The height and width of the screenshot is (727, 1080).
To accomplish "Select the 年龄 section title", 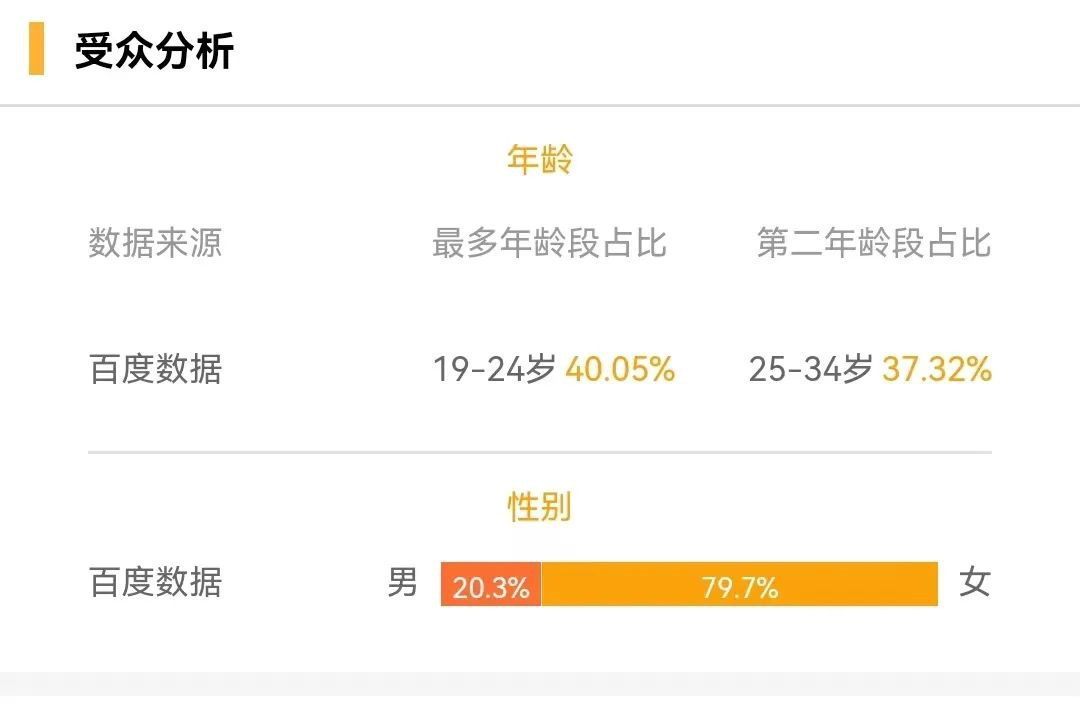I will pyautogui.click(x=539, y=159).
